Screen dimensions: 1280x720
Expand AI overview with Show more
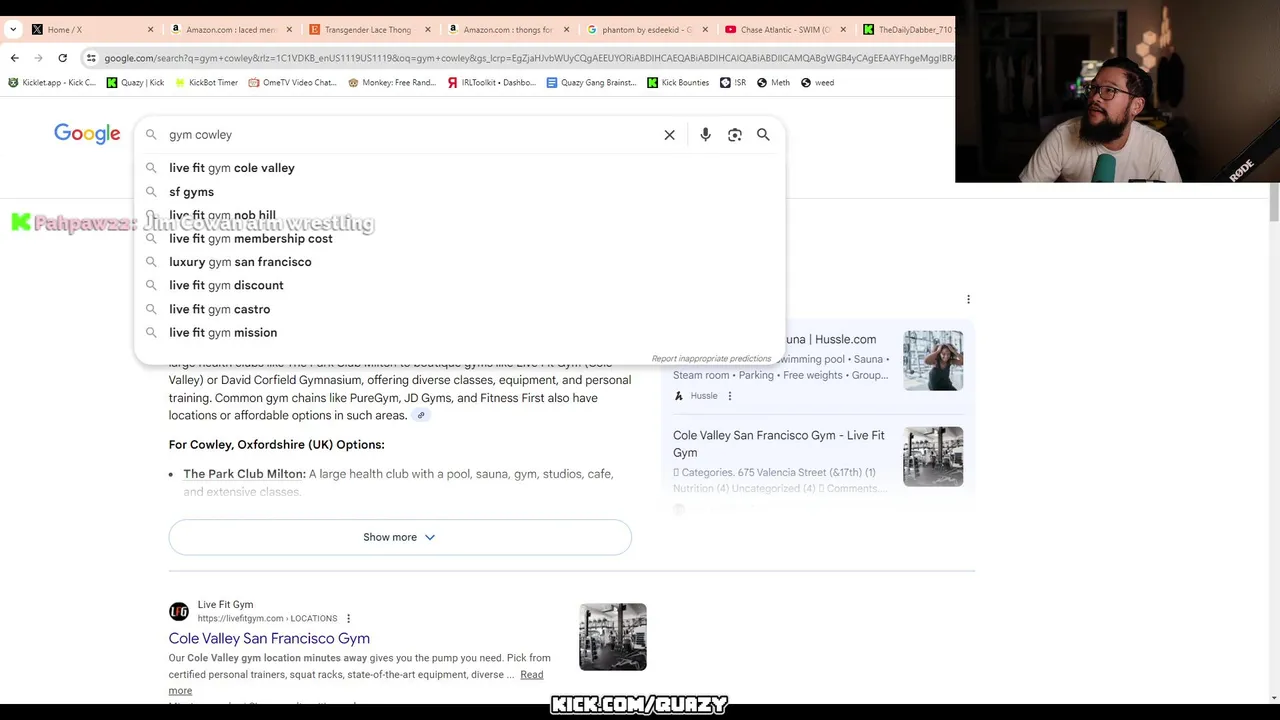400,537
